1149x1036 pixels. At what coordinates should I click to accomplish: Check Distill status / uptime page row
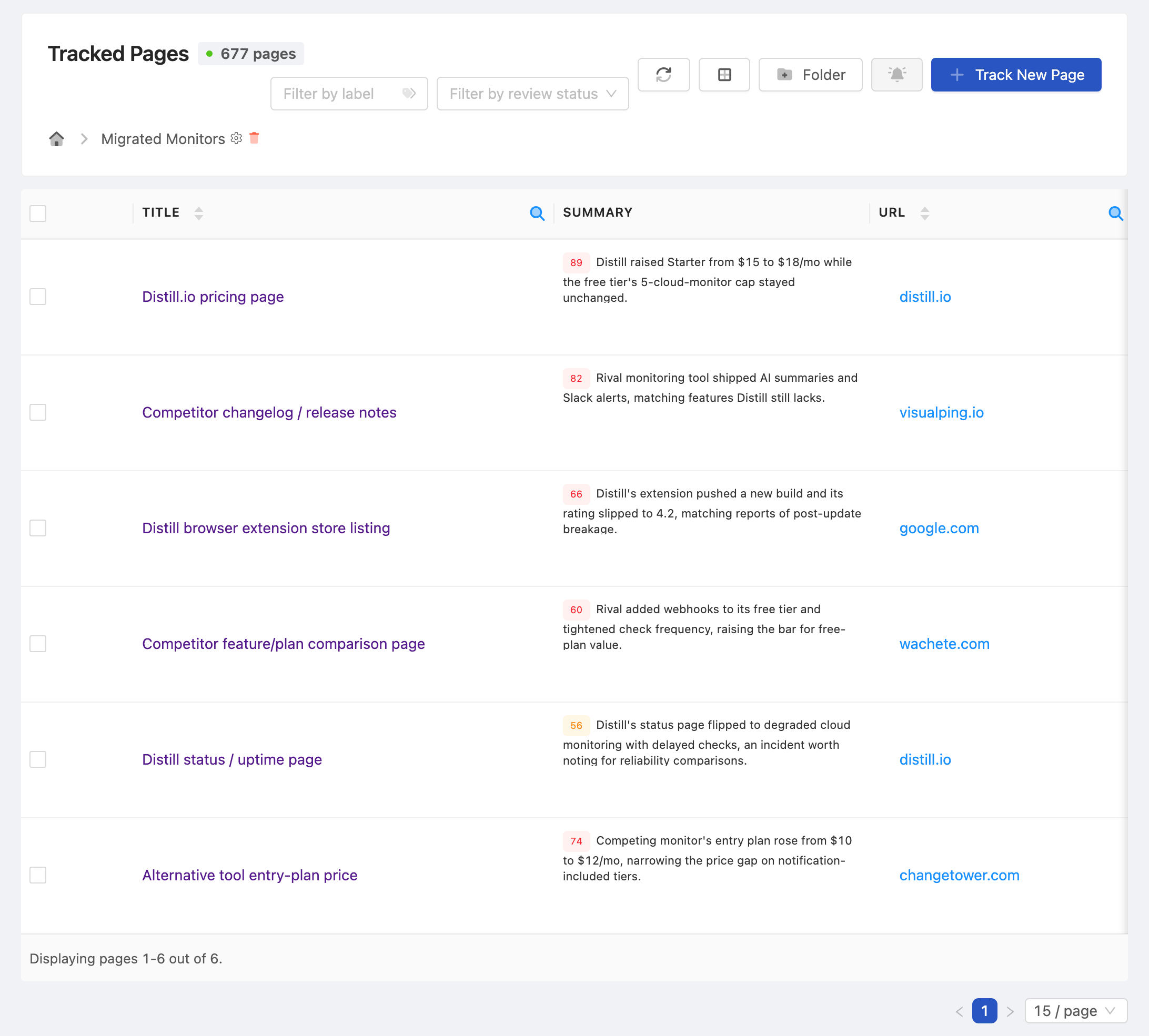click(x=37, y=759)
